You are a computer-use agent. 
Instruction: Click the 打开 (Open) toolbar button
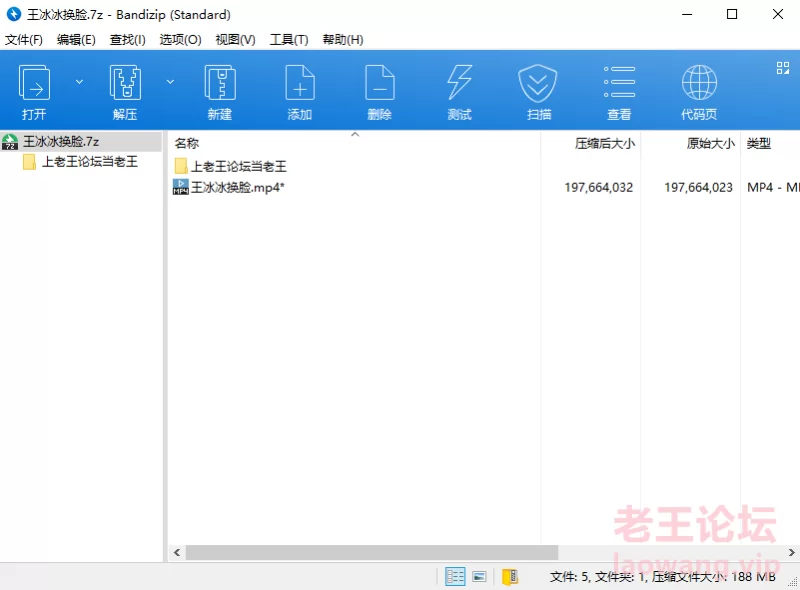(34, 92)
